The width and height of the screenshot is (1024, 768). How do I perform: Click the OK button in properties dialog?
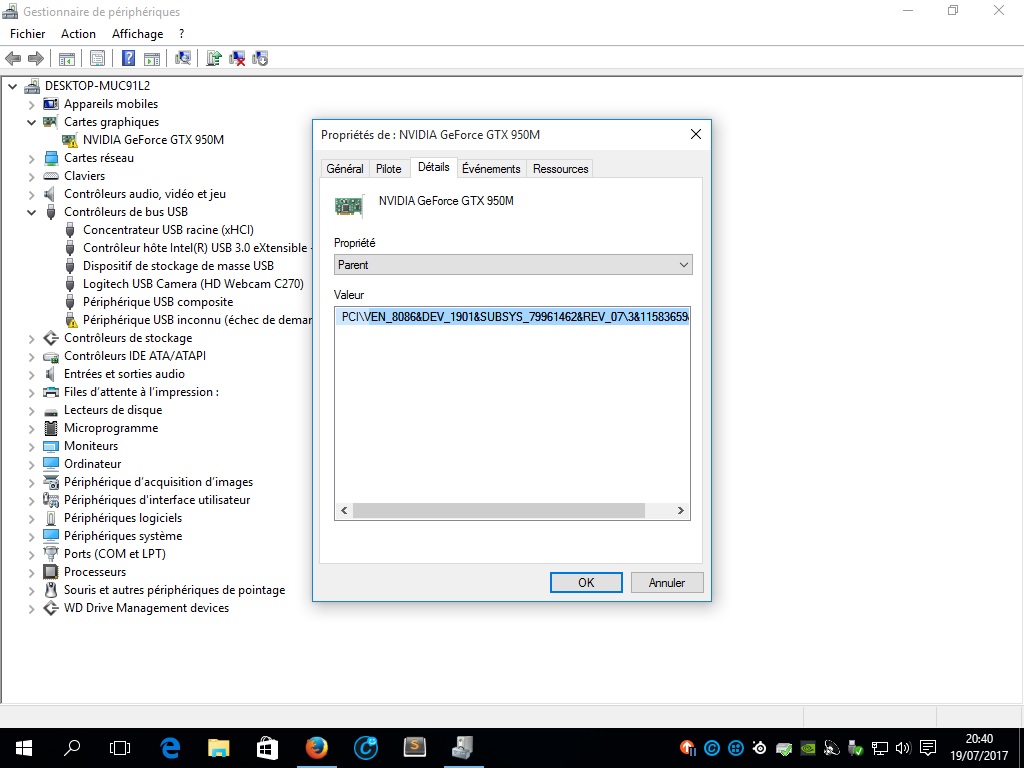coord(586,583)
